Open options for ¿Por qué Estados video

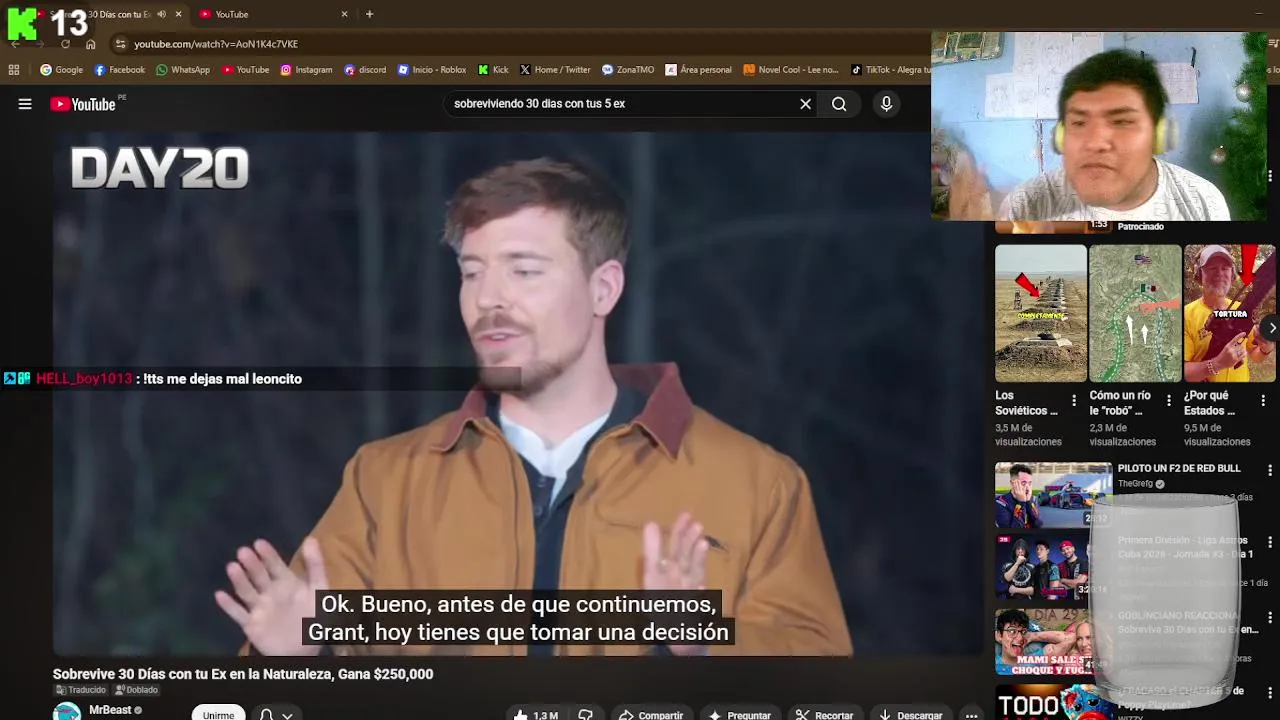click(x=1263, y=400)
